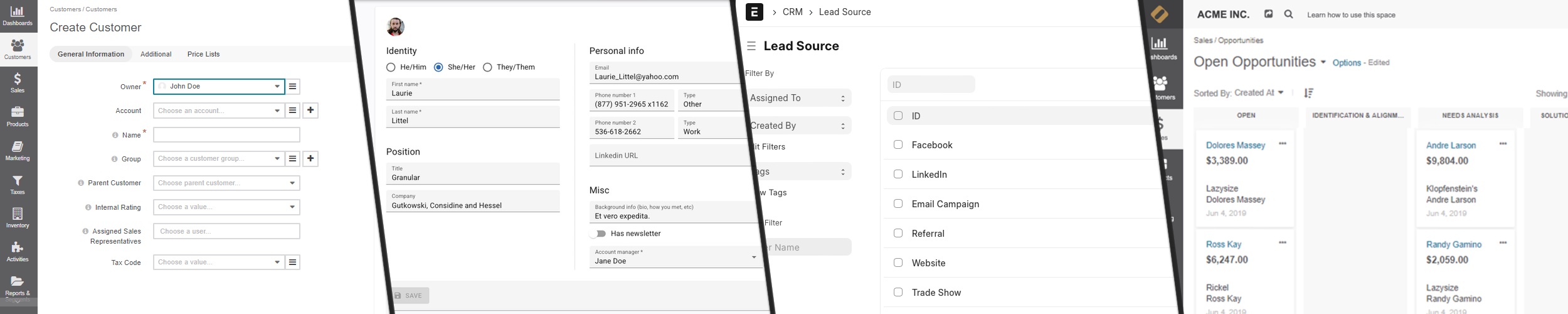Tick the Email Campaign checkbox
The width and height of the screenshot is (1568, 314).
click(898, 204)
